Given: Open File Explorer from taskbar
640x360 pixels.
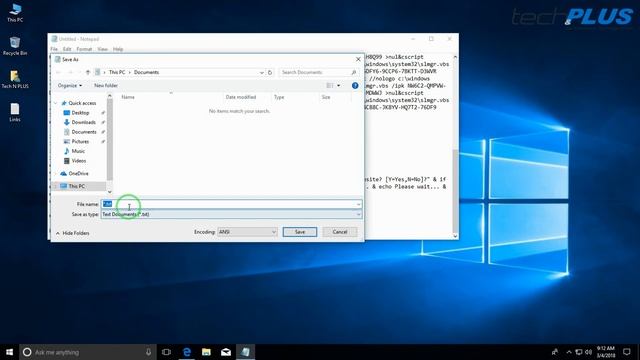Looking at the screenshot, I should [206, 352].
